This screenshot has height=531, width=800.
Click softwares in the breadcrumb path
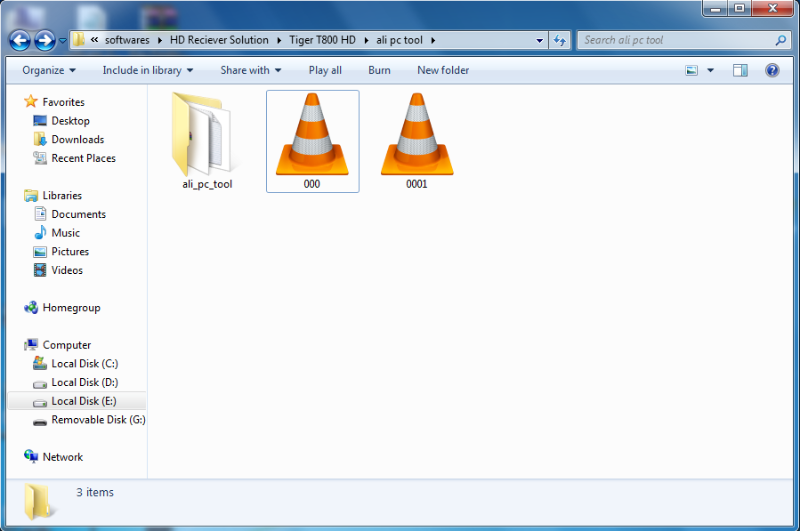(127, 40)
